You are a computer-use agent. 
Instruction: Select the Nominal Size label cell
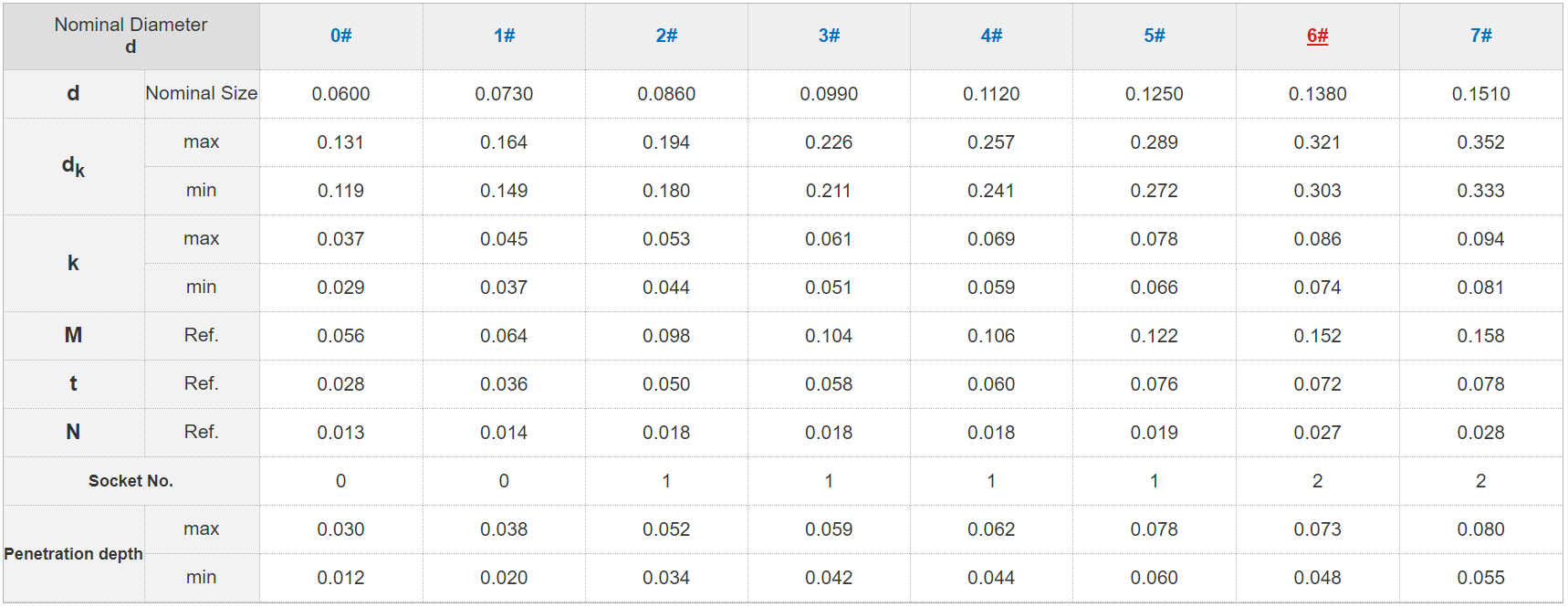pyautogui.click(x=201, y=93)
